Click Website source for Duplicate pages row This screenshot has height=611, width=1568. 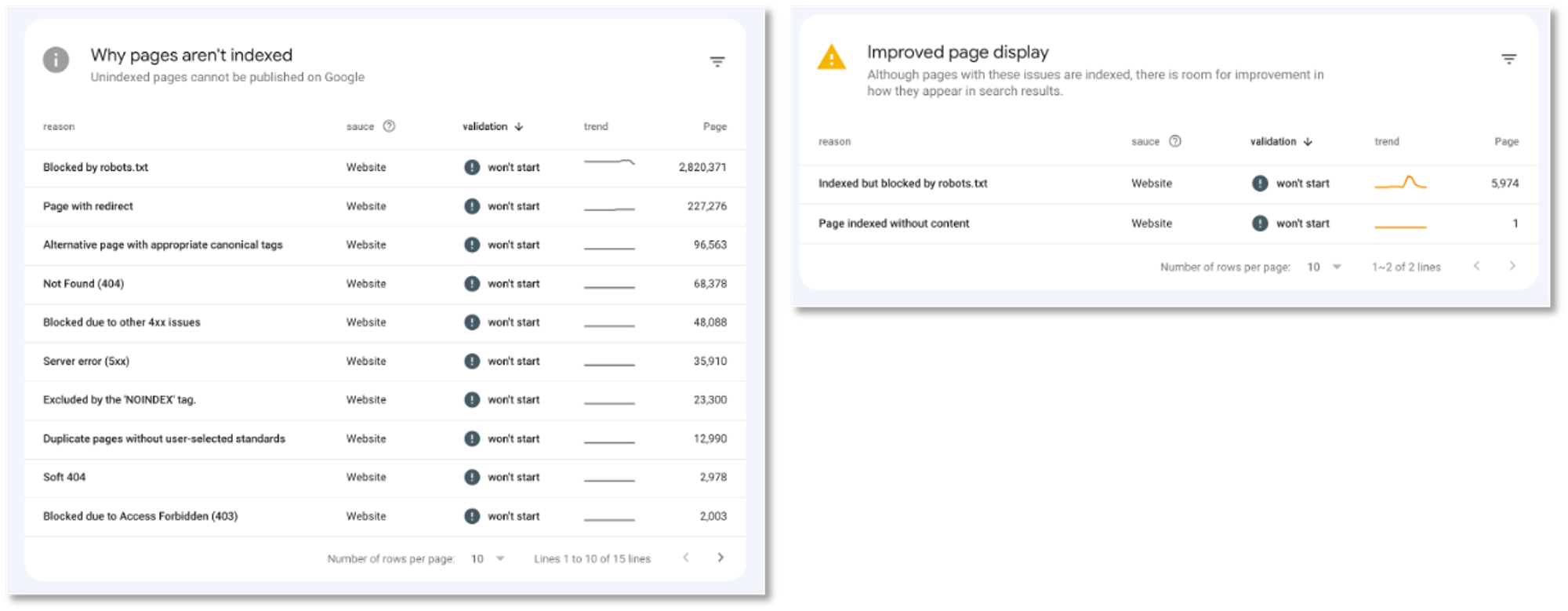[x=366, y=439]
